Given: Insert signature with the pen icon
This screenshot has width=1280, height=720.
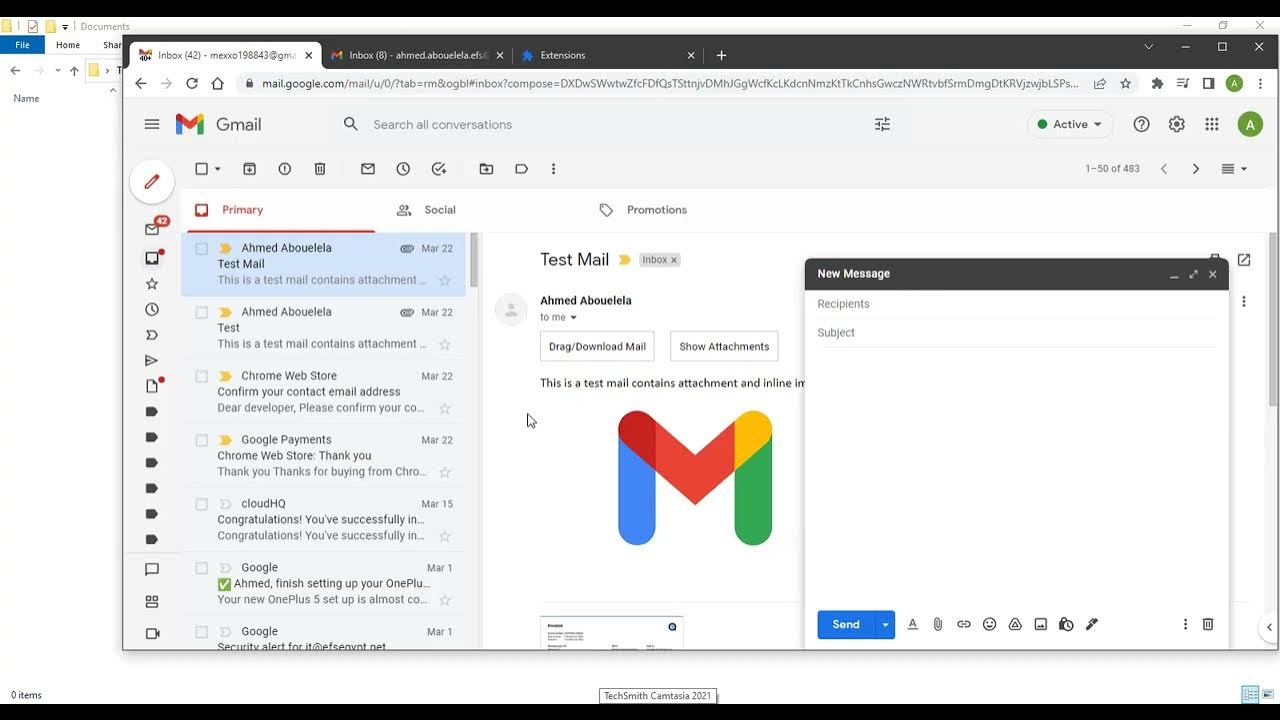Looking at the screenshot, I should (x=1092, y=624).
